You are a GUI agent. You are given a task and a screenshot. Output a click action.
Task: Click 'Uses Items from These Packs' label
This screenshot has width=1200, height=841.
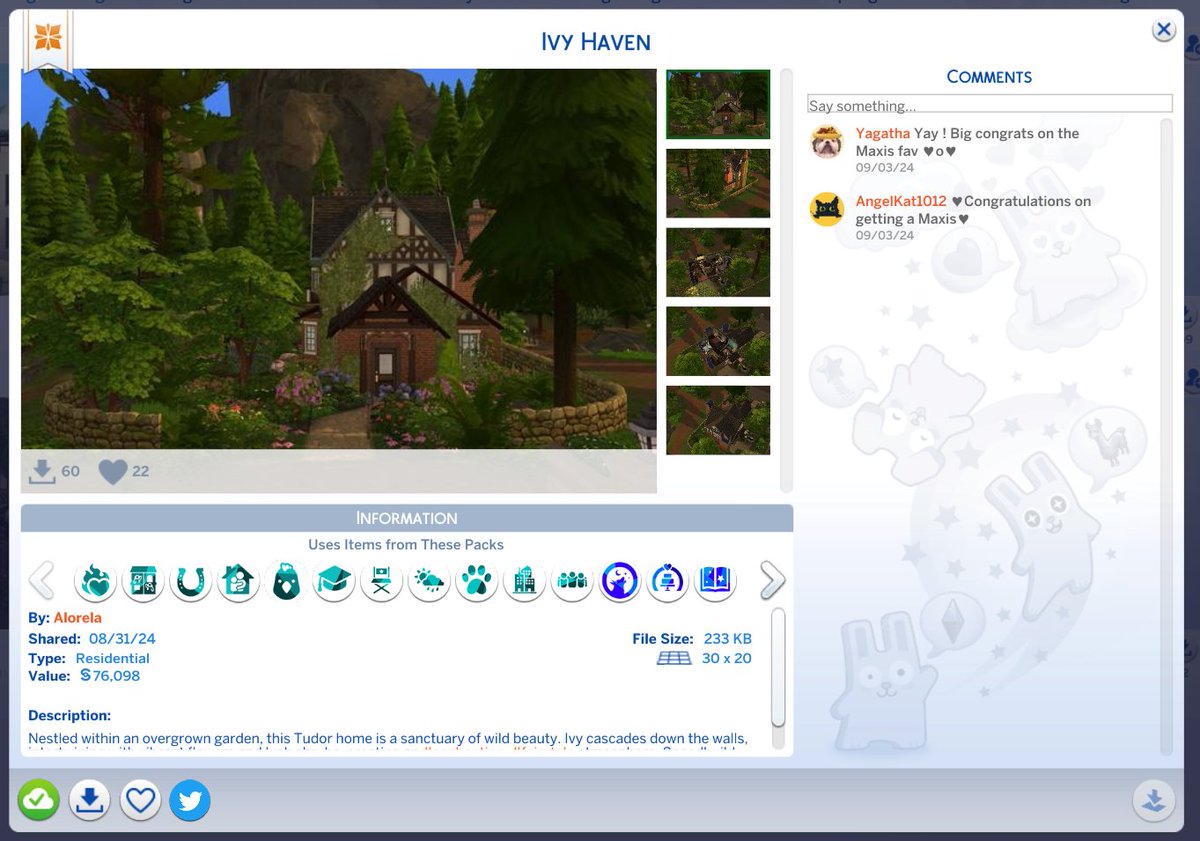[x=406, y=545]
